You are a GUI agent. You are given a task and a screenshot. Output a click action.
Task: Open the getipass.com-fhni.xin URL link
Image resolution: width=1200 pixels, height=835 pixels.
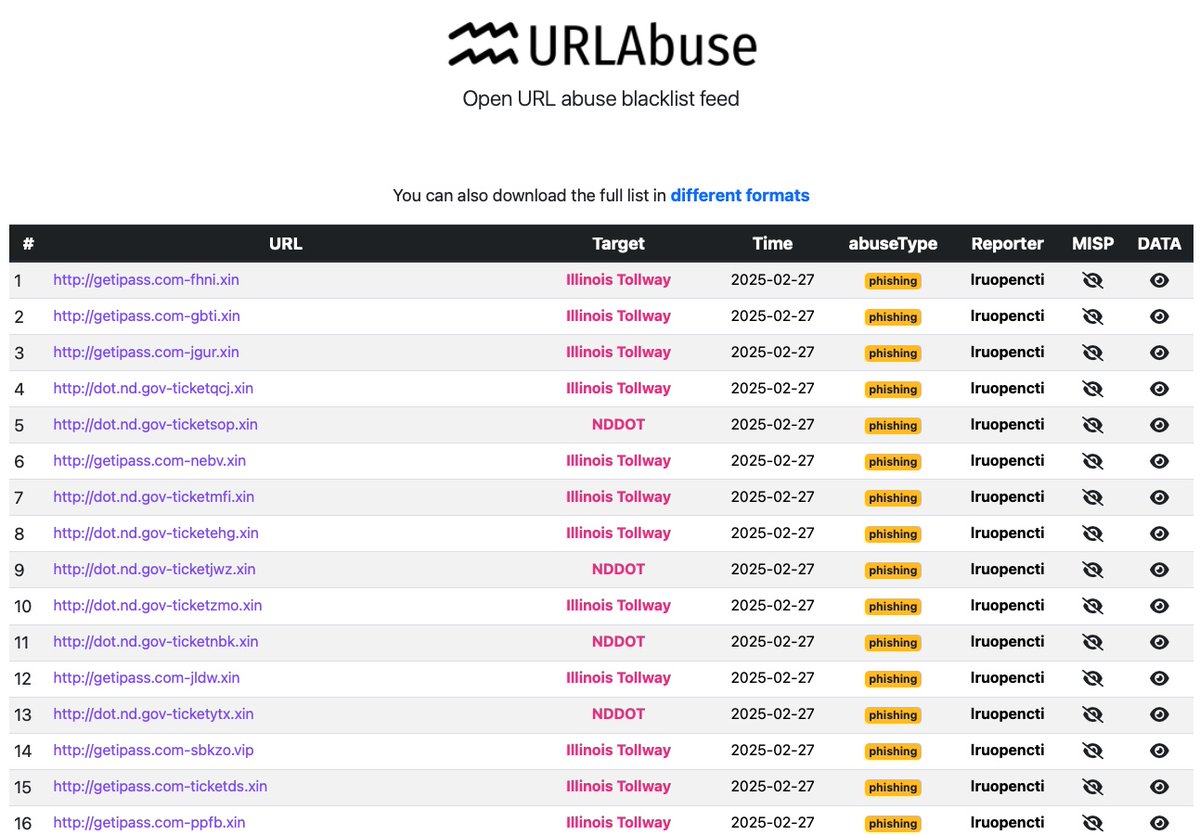pyautogui.click(x=146, y=280)
